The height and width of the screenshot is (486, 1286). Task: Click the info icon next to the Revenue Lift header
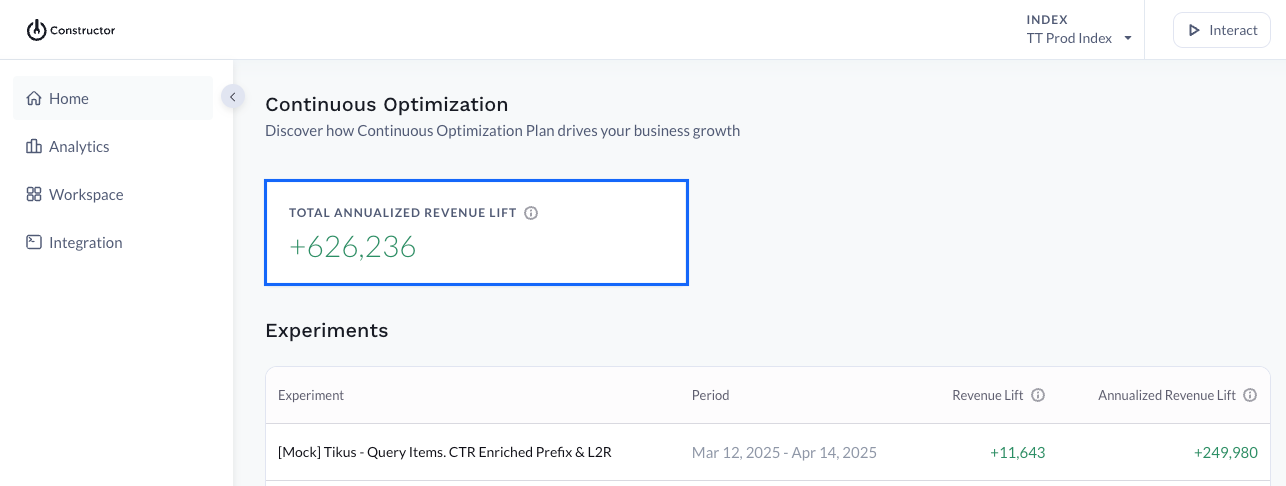coord(1038,395)
